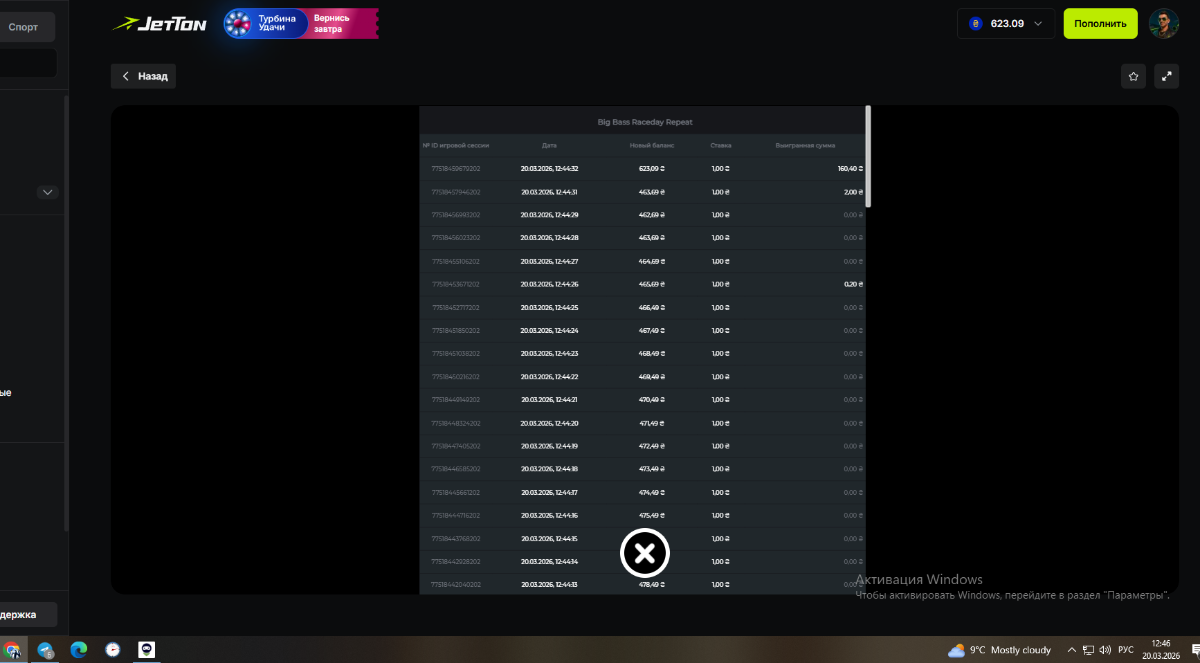This screenshot has width=1200, height=663.
Task: Launch Telegram from the taskbar
Action: (x=46, y=649)
